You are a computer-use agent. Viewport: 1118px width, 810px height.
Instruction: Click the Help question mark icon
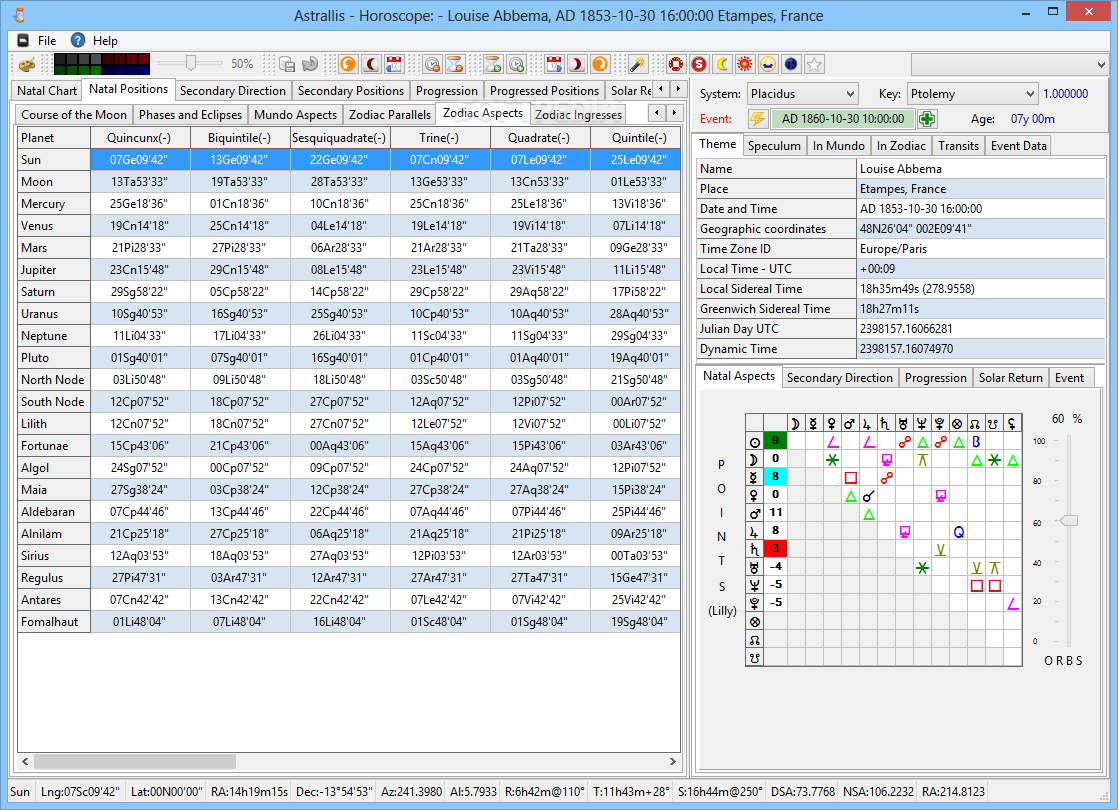(x=78, y=41)
